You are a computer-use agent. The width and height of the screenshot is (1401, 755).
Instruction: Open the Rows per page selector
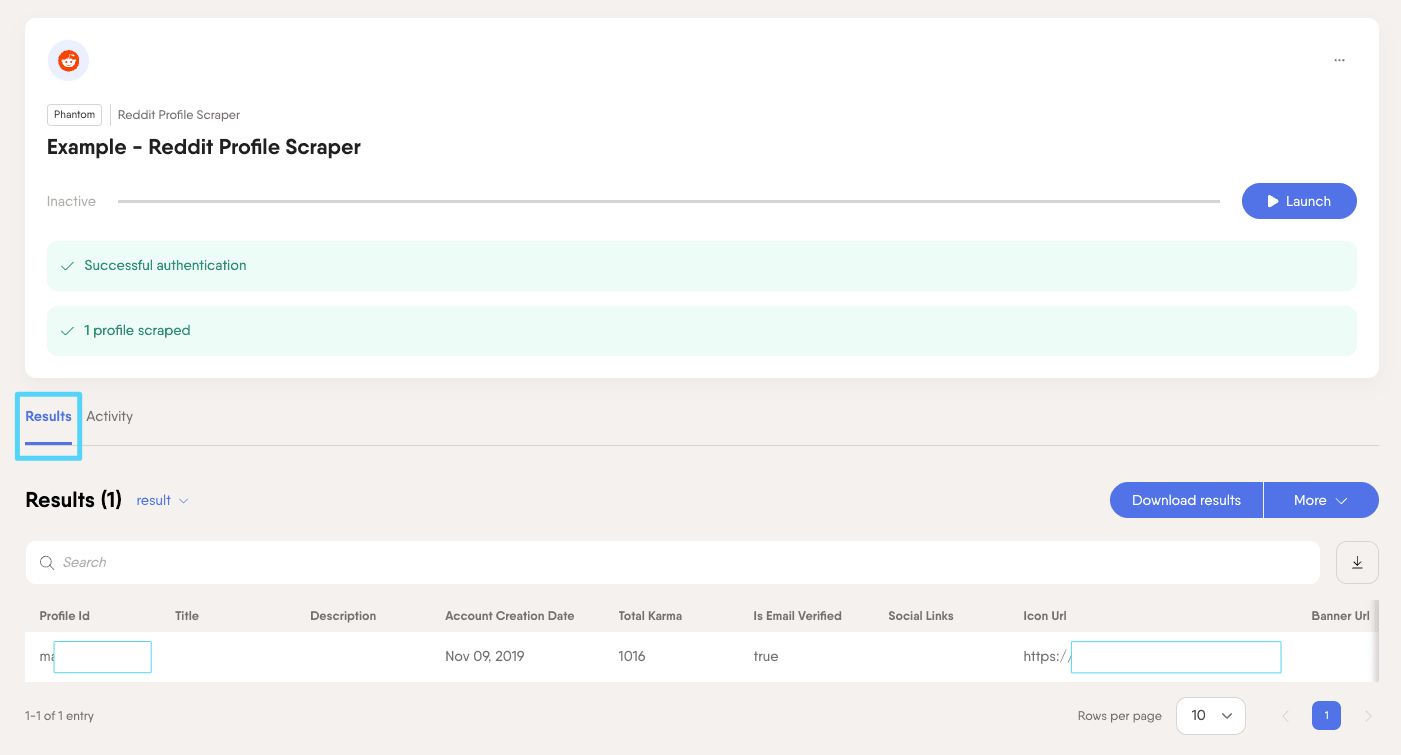1210,715
